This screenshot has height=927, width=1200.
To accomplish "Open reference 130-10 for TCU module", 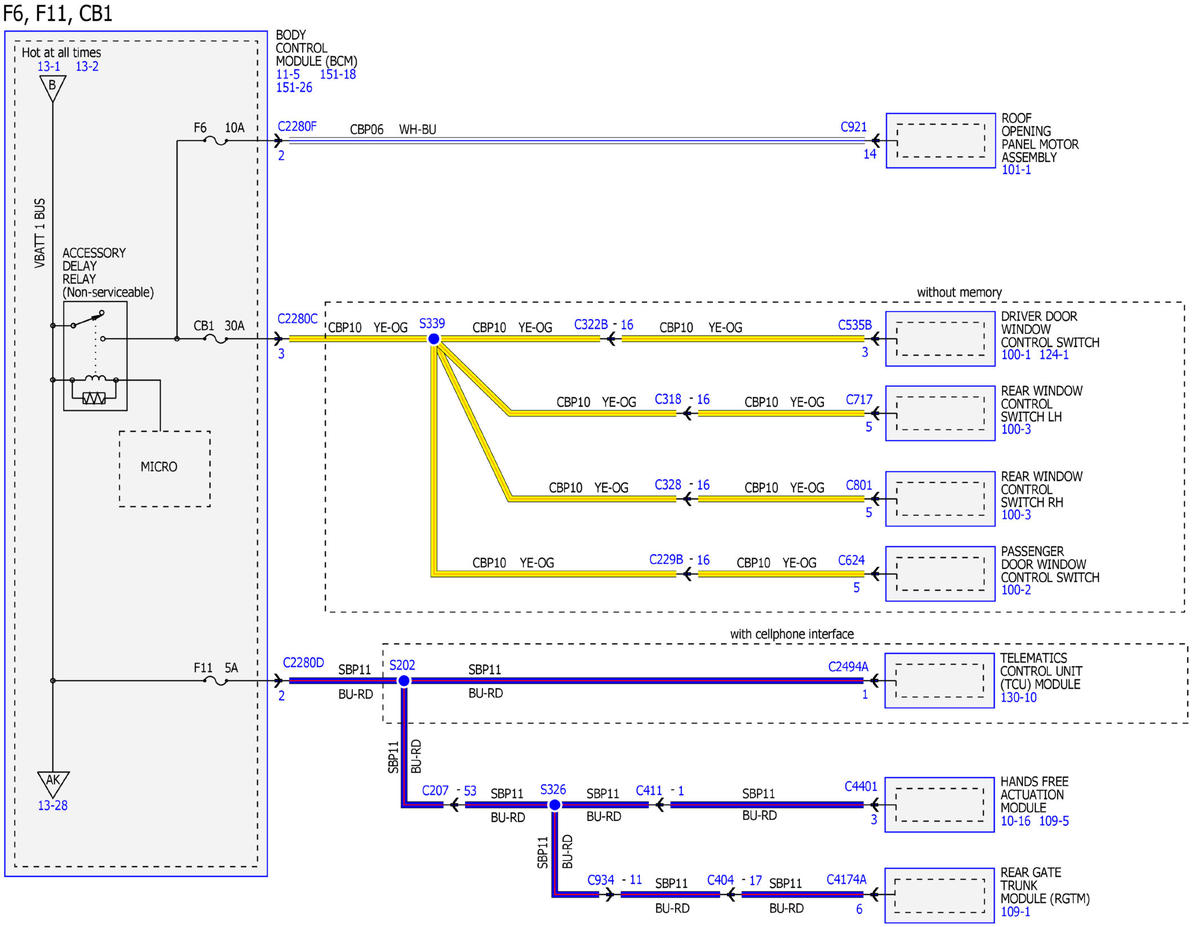I will pos(1019,697).
